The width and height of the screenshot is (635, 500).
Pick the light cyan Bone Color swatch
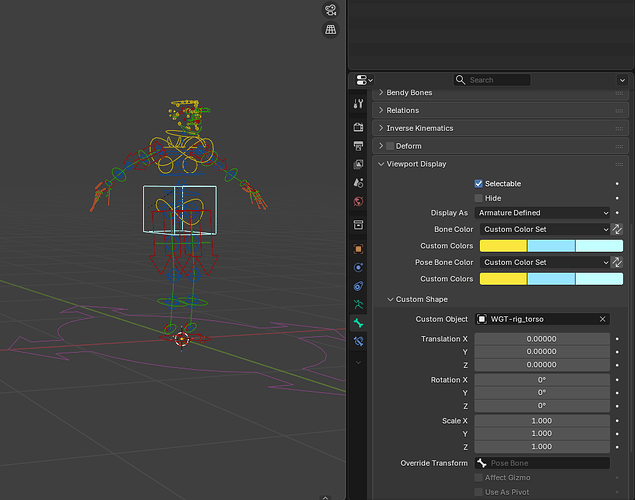pyautogui.click(x=599, y=246)
